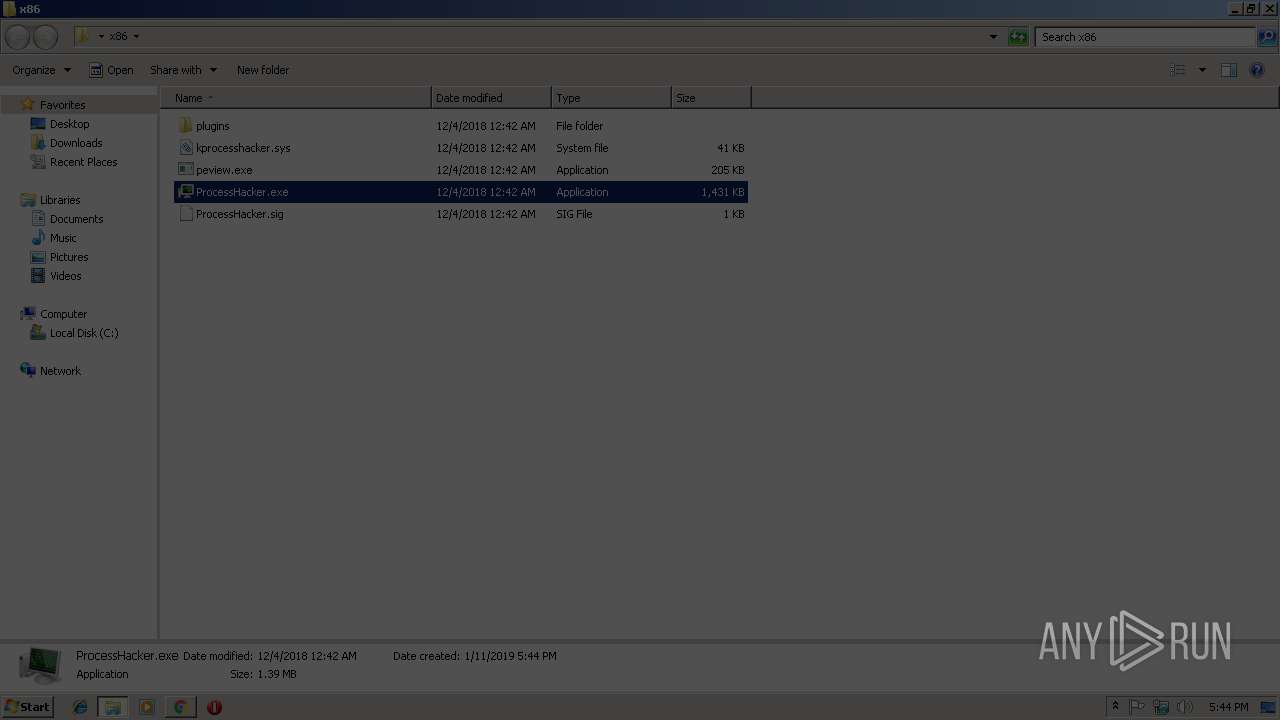Select Network in navigation pane
The image size is (1280, 720).
pos(60,371)
